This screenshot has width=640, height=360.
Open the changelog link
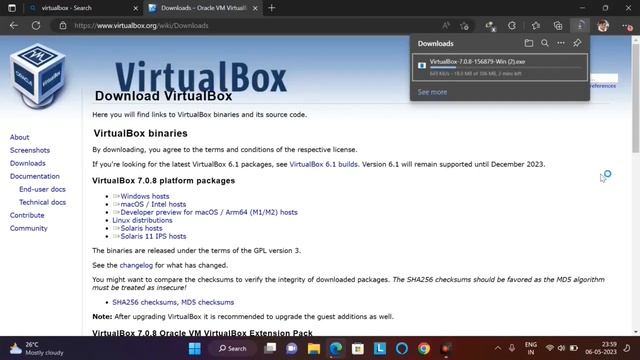[x=136, y=265]
